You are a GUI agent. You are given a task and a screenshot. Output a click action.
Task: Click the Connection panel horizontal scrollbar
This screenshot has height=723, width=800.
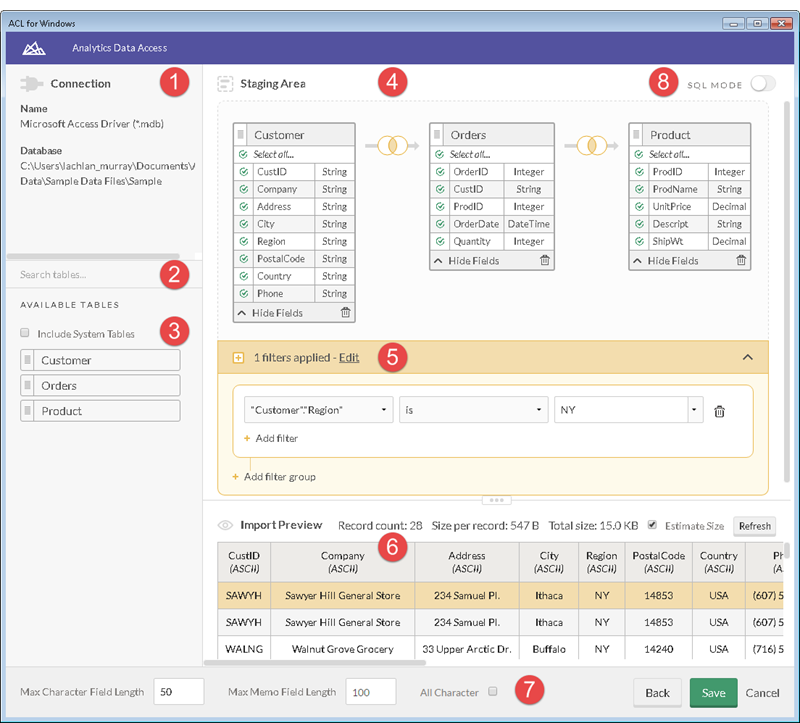[93, 256]
